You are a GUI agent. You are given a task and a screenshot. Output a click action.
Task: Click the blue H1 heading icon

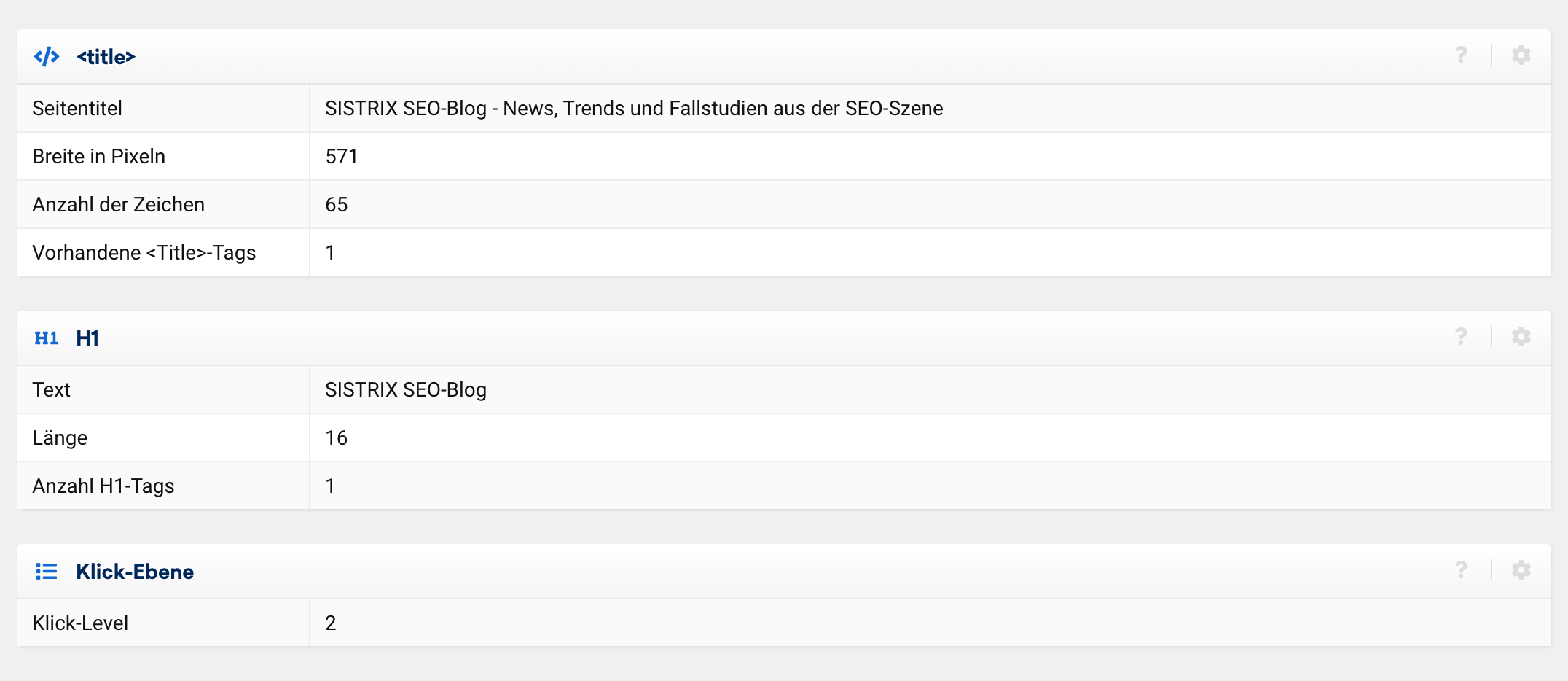47,338
